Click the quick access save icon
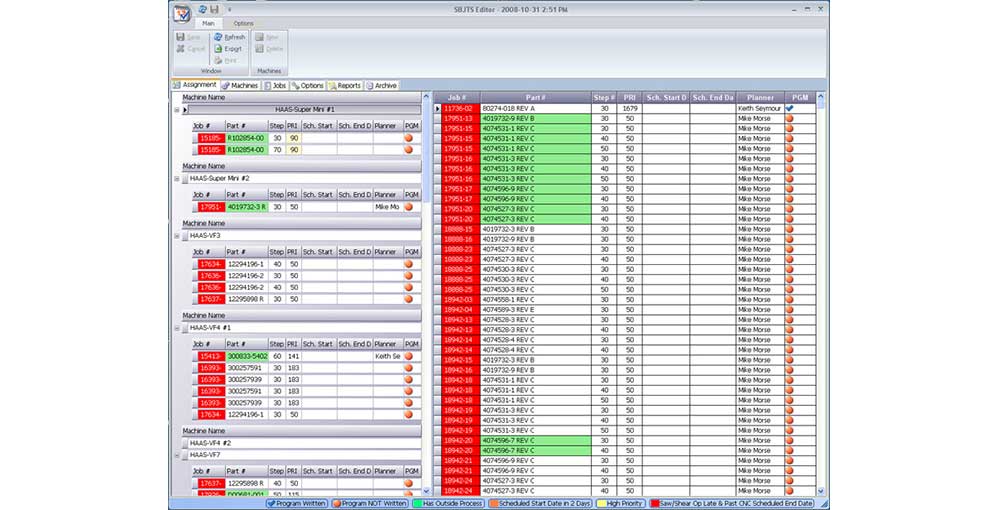1000x510 pixels. pos(214,10)
